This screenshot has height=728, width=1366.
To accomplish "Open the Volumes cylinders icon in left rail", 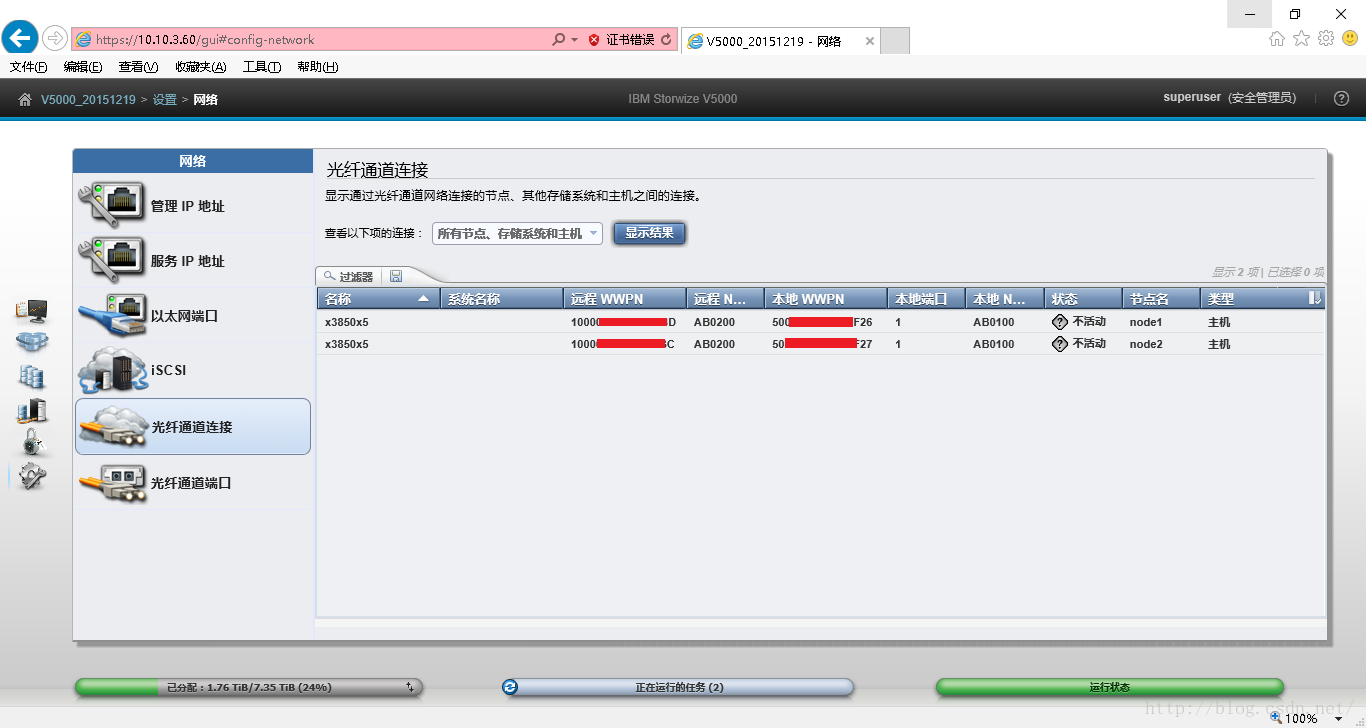I will pyautogui.click(x=31, y=376).
